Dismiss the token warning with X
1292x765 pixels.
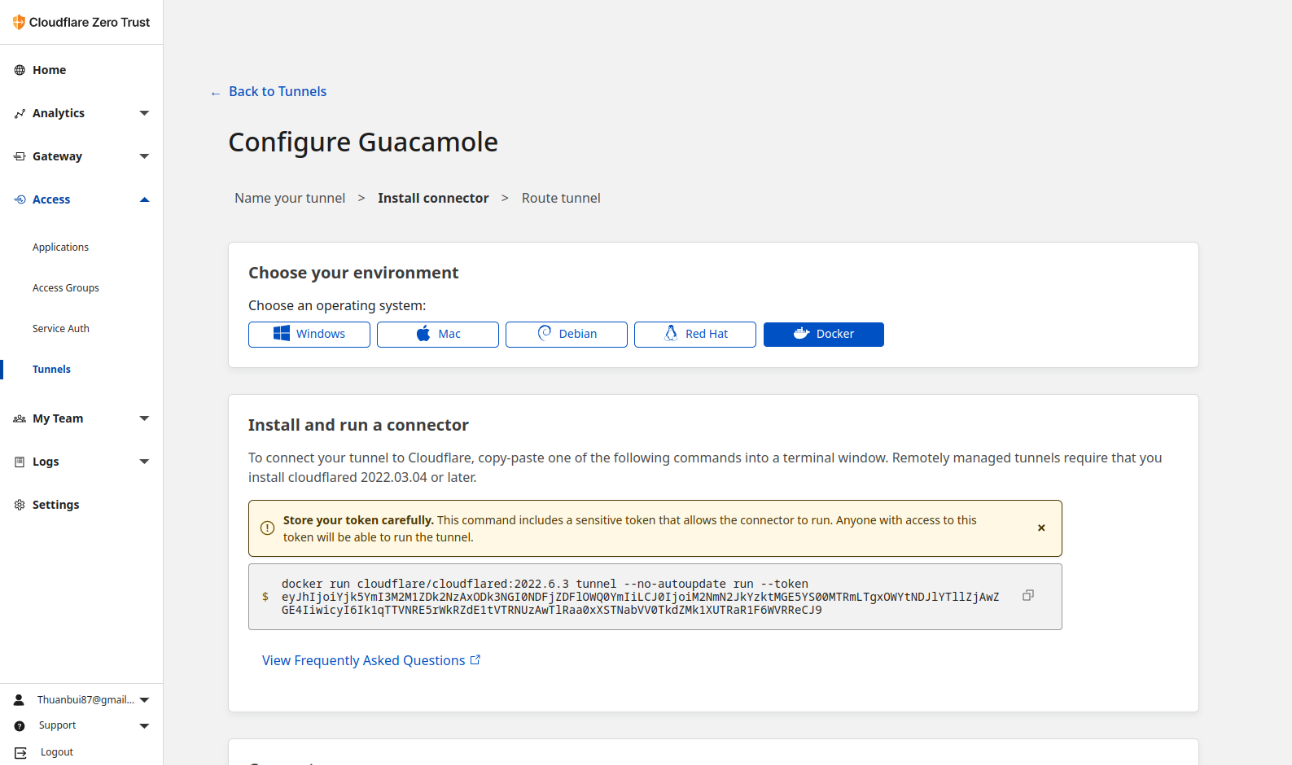tap(1041, 528)
